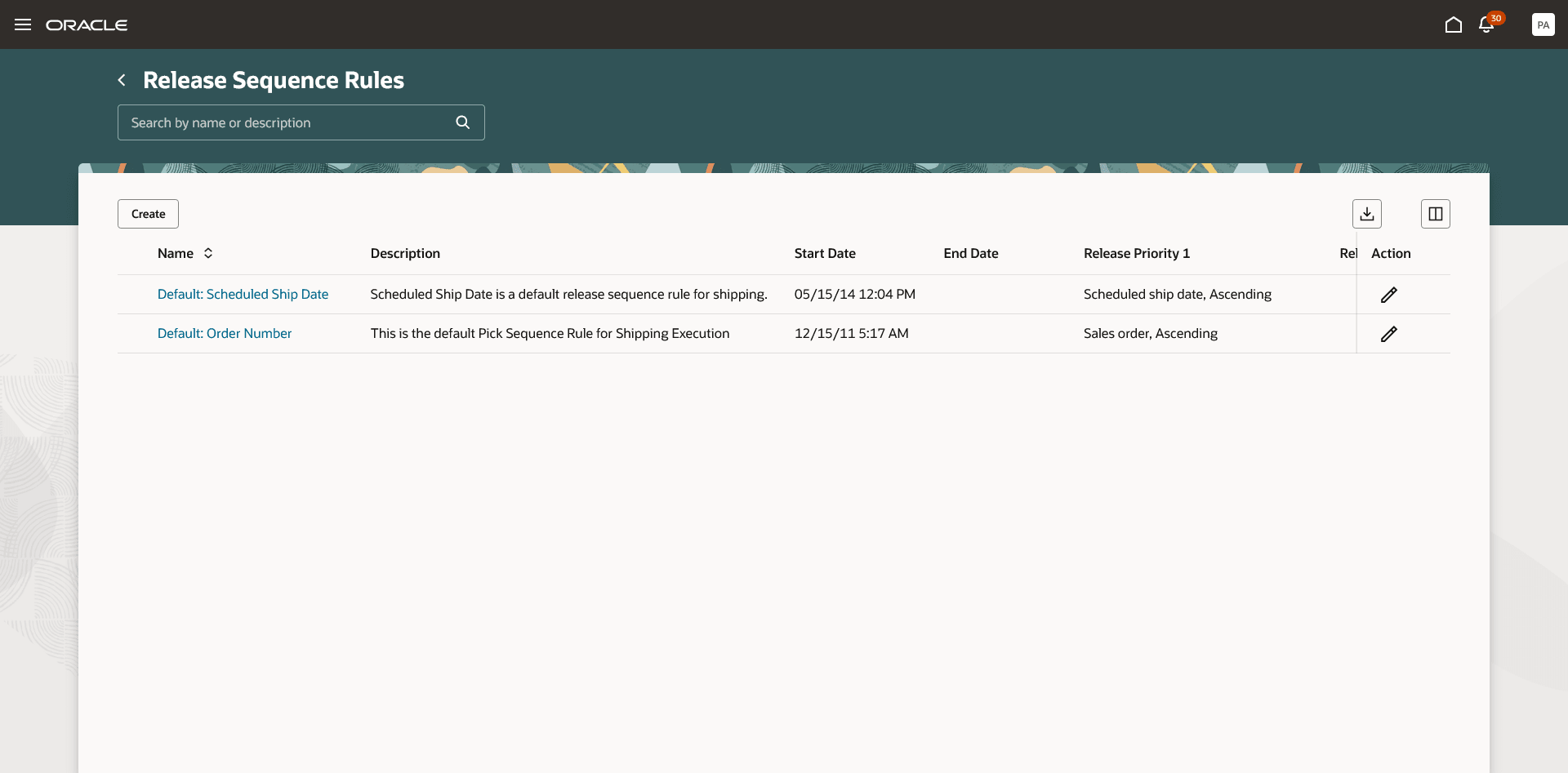Click the 12/15/11 5:17 AM start date
The image size is (1568, 773).
coord(852,333)
